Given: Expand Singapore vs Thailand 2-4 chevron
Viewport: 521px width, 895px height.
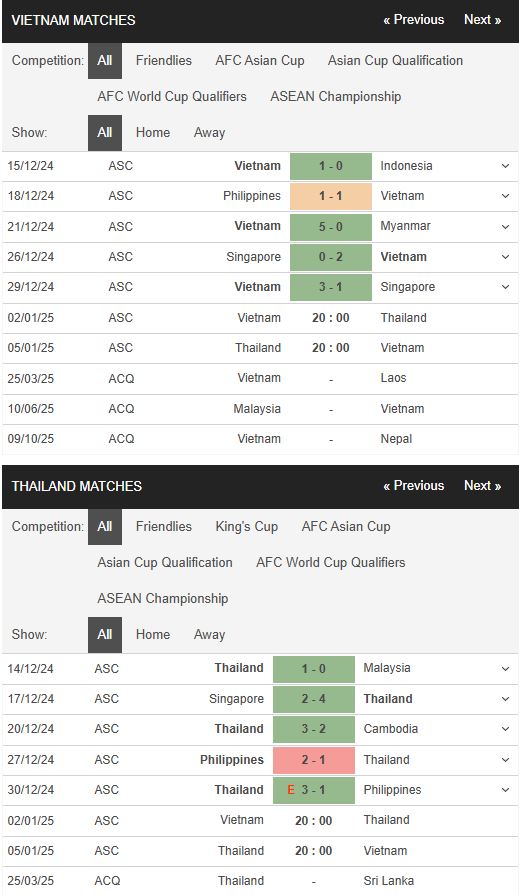Looking at the screenshot, I should tap(505, 699).
